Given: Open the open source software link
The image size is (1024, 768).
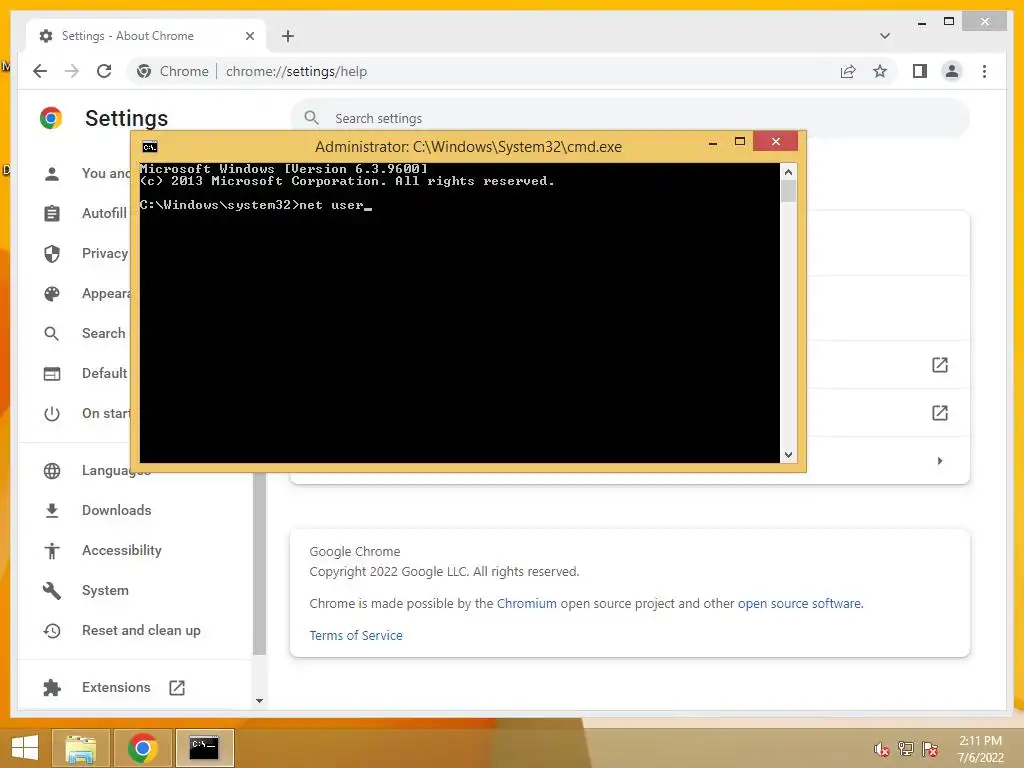Looking at the screenshot, I should [x=799, y=603].
